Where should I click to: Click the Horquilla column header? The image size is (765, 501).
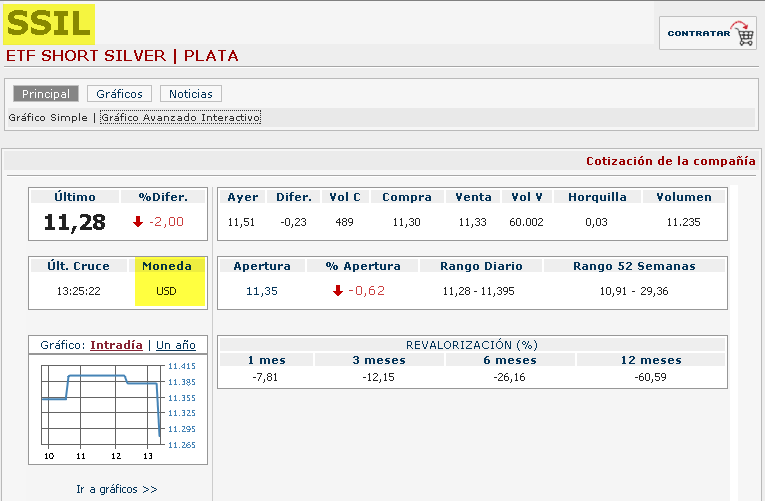[597, 197]
